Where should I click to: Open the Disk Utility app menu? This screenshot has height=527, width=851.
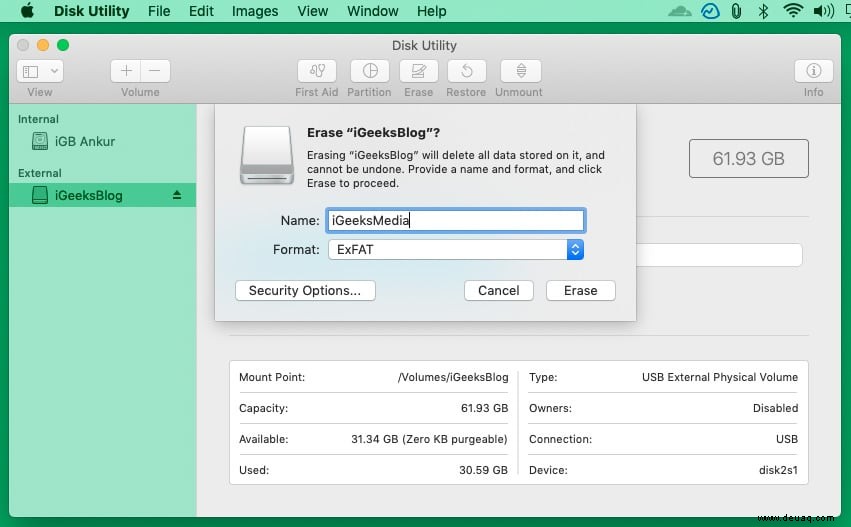coord(91,11)
